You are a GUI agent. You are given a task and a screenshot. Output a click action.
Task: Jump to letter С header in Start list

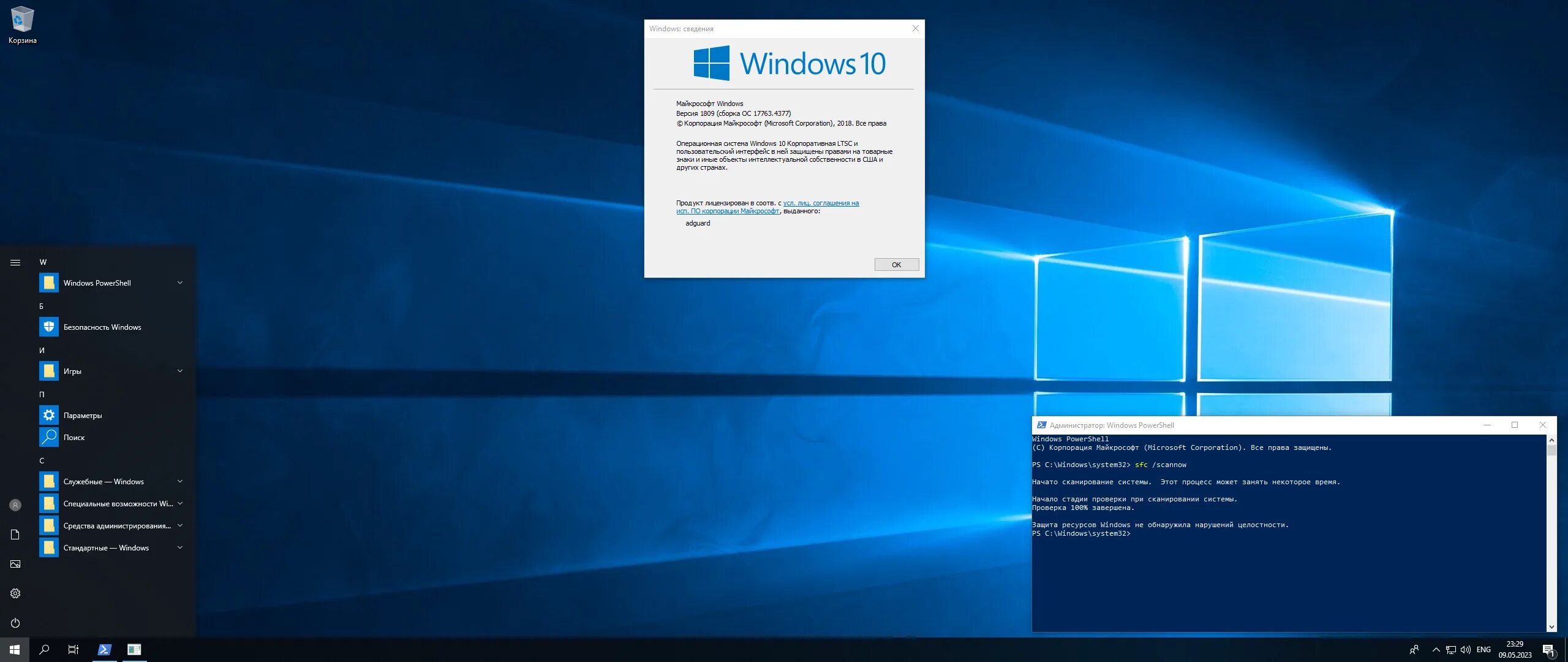coord(42,461)
